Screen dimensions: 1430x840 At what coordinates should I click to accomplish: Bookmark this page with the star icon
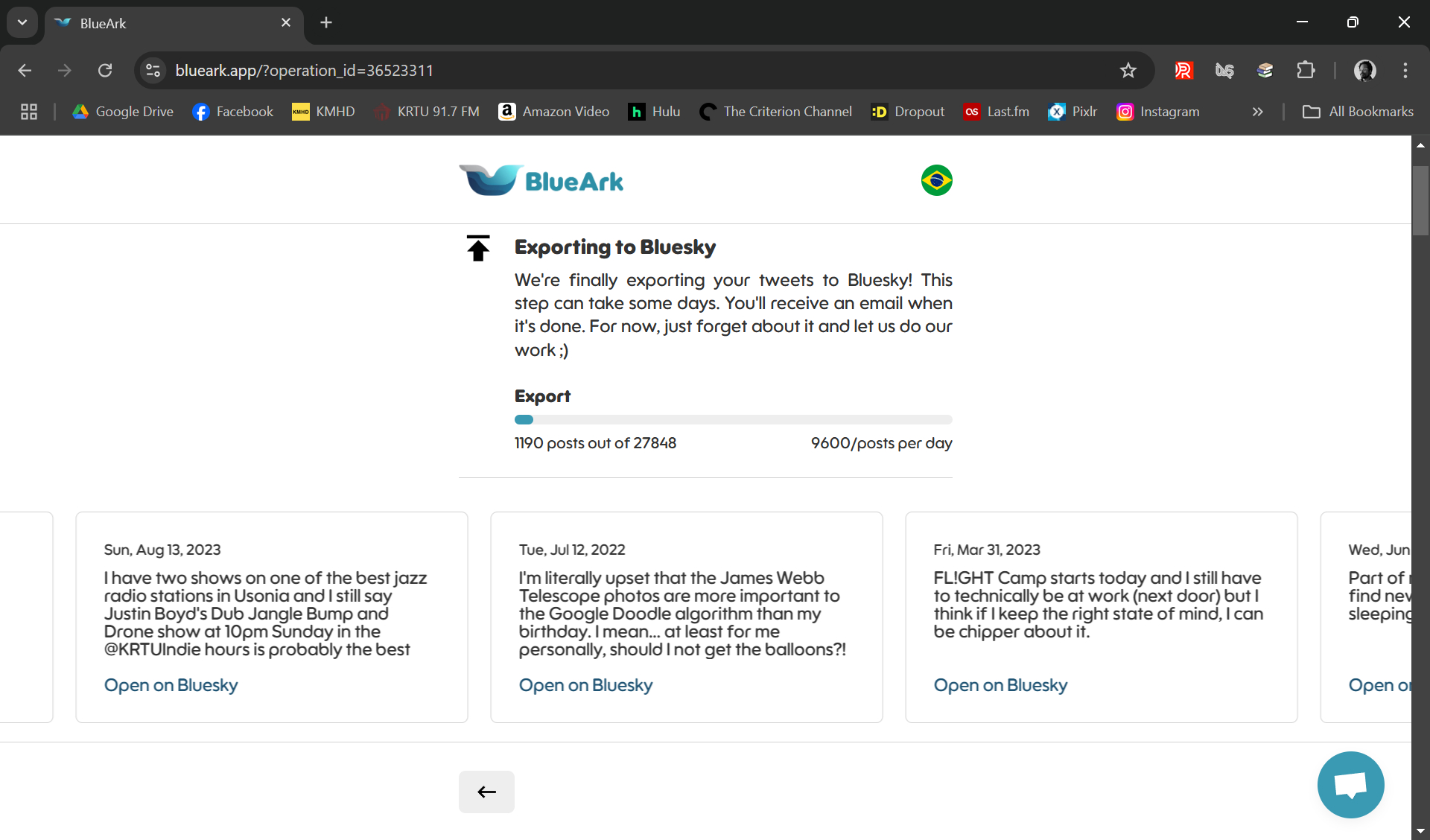tap(1128, 71)
